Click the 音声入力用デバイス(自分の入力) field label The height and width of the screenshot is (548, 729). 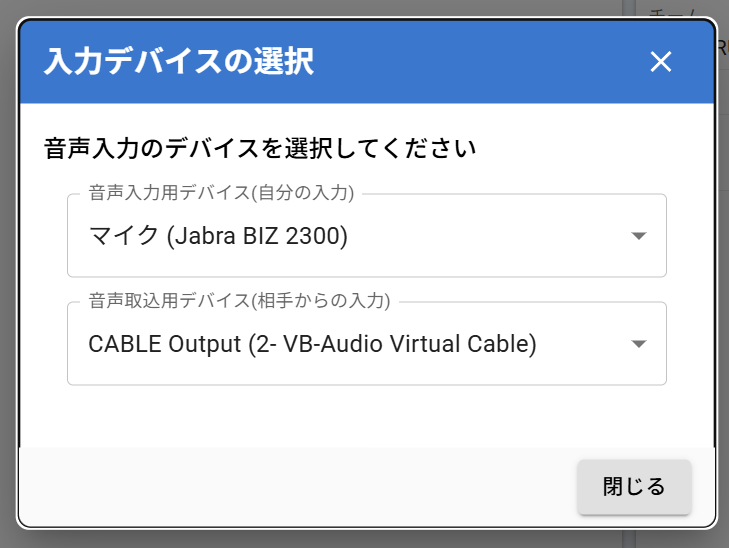(221, 190)
